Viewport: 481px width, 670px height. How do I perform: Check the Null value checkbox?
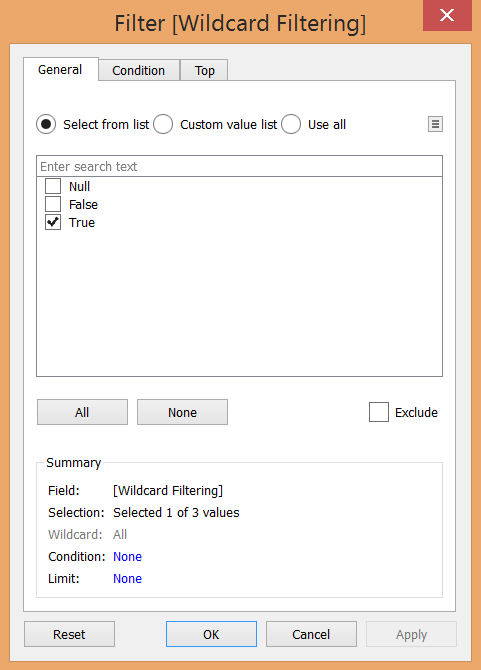pyautogui.click(x=53, y=186)
